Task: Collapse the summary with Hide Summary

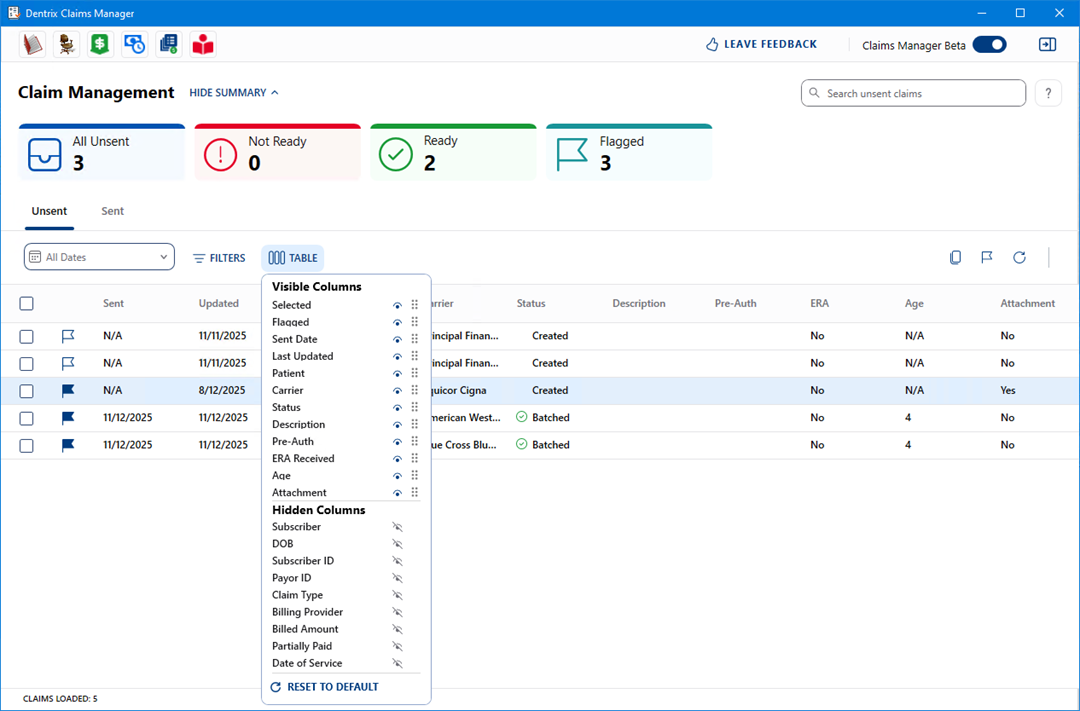Action: click(x=234, y=93)
